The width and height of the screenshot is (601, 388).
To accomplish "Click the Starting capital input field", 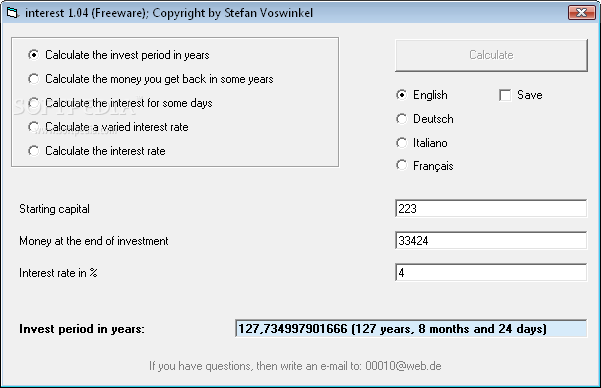I will point(491,209).
